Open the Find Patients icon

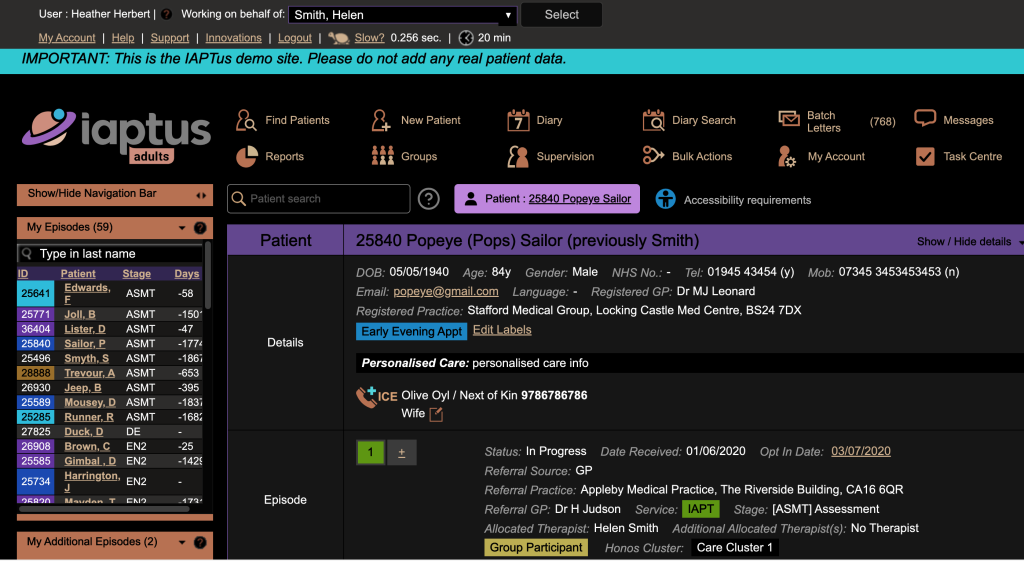(246, 121)
